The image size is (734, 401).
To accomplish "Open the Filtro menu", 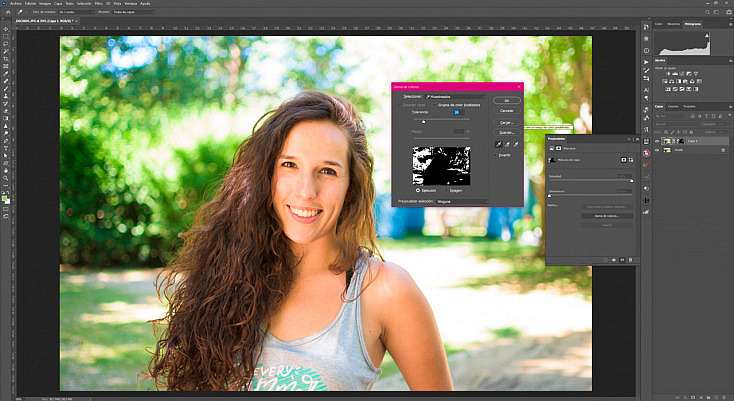I will [x=98, y=3].
